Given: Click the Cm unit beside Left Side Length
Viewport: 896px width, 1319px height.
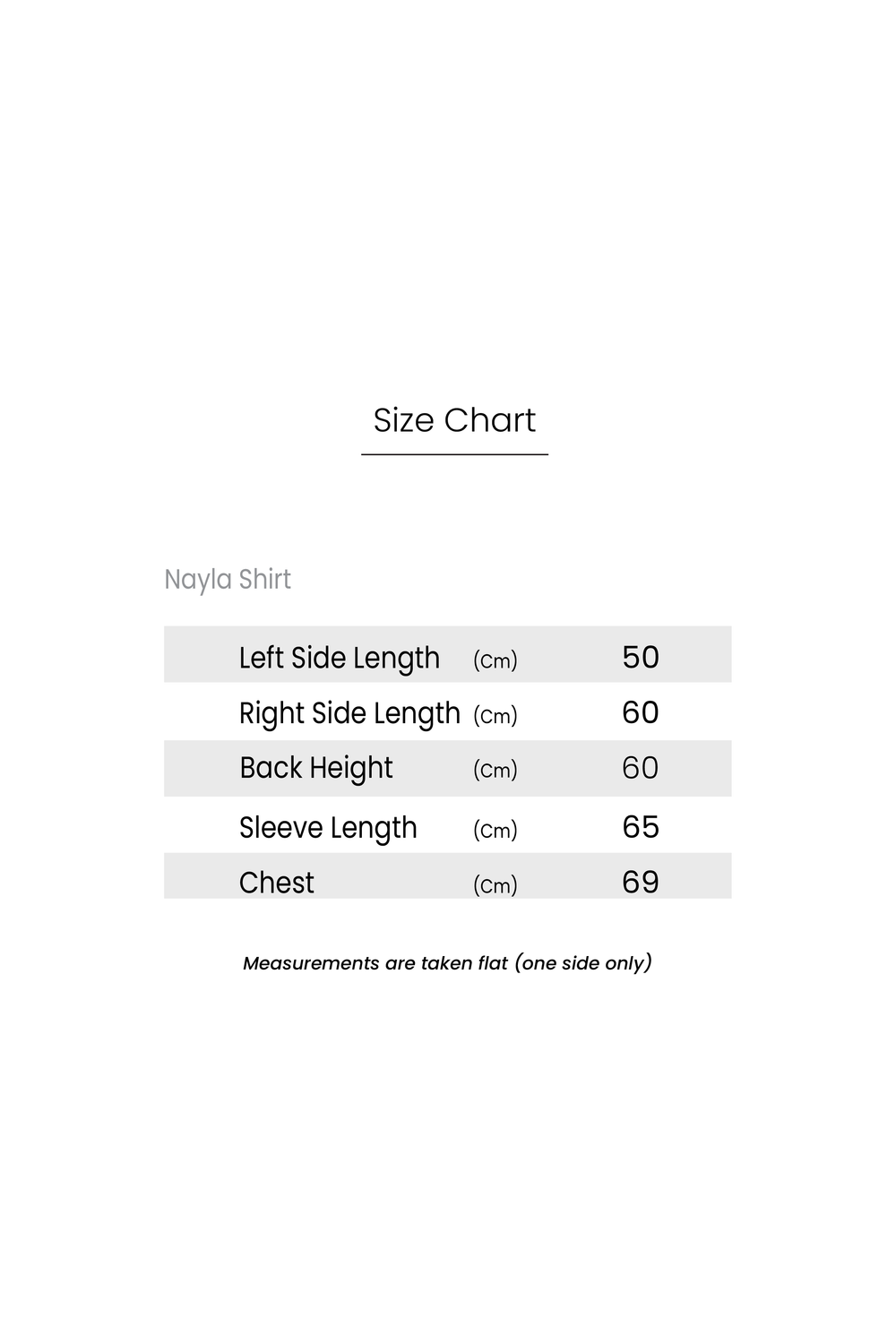Looking at the screenshot, I should click(495, 661).
